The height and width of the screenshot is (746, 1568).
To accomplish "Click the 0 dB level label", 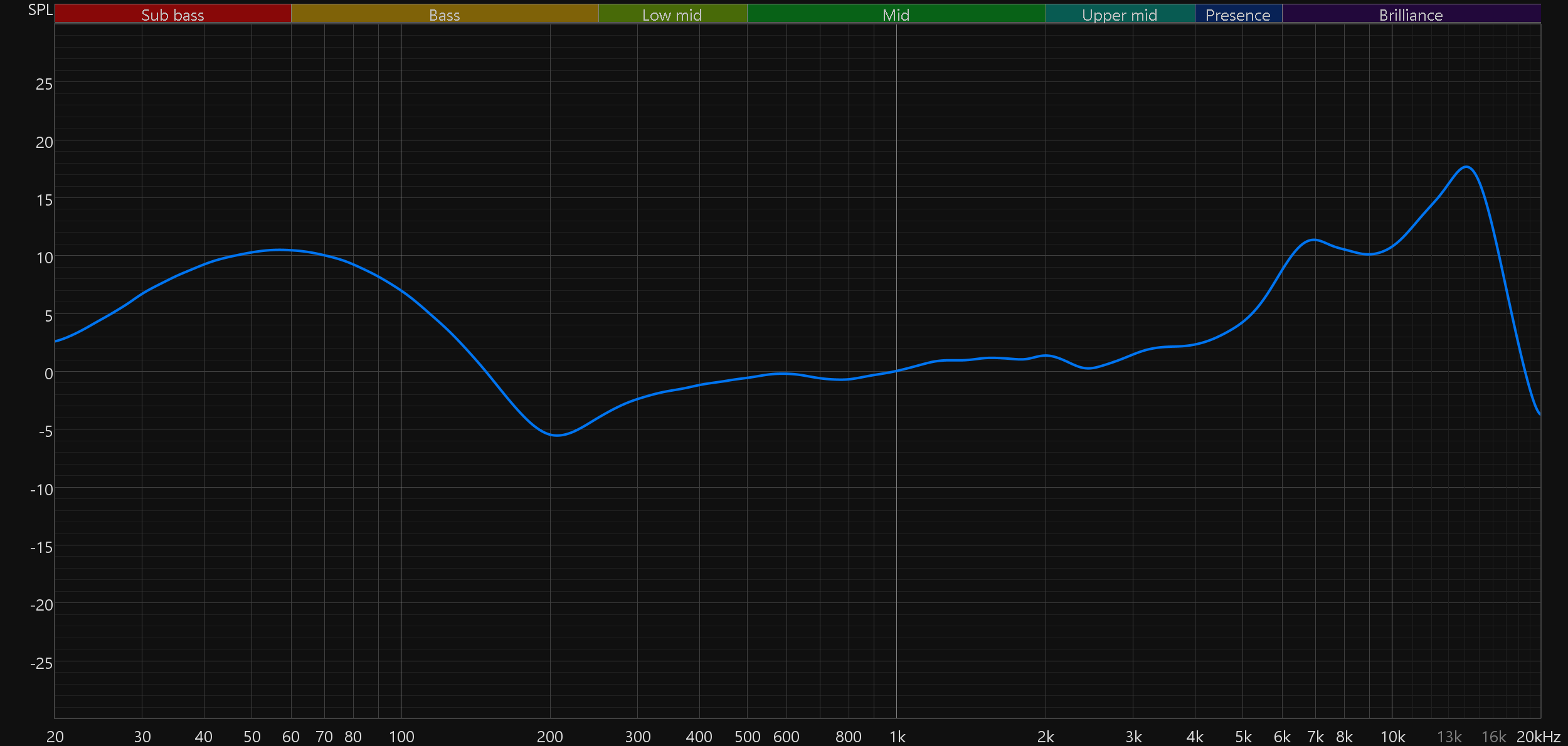I will coord(48,374).
